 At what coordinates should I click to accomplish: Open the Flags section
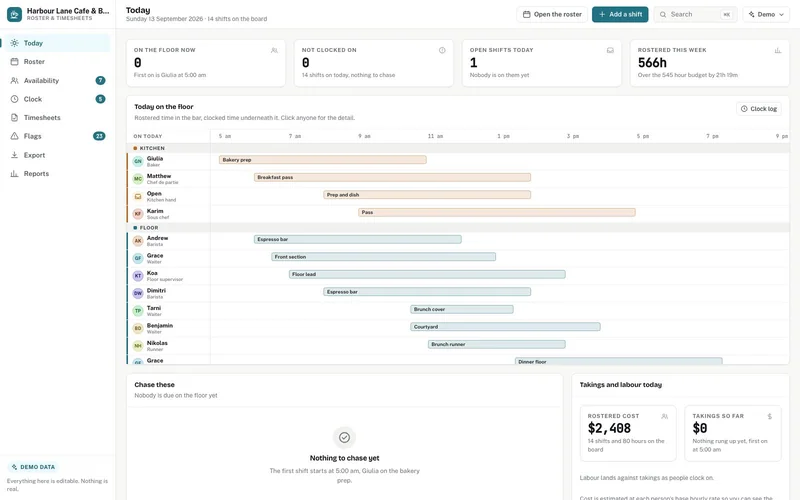(58, 136)
